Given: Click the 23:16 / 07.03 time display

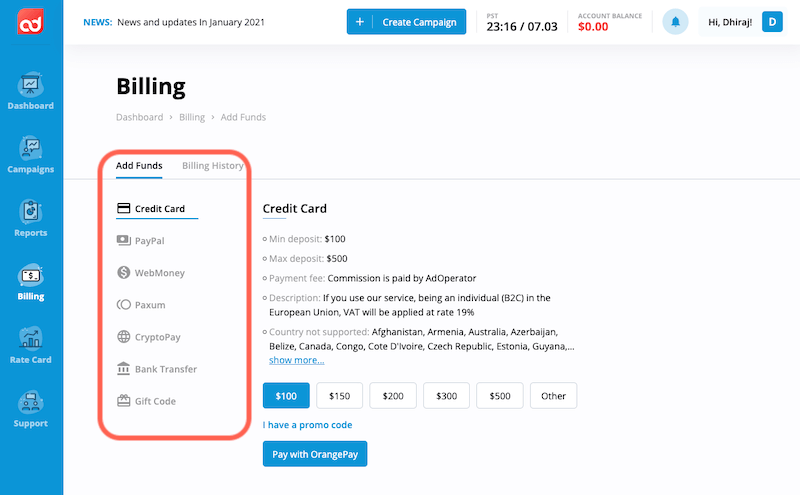Looking at the screenshot, I should pyautogui.click(x=522, y=27).
